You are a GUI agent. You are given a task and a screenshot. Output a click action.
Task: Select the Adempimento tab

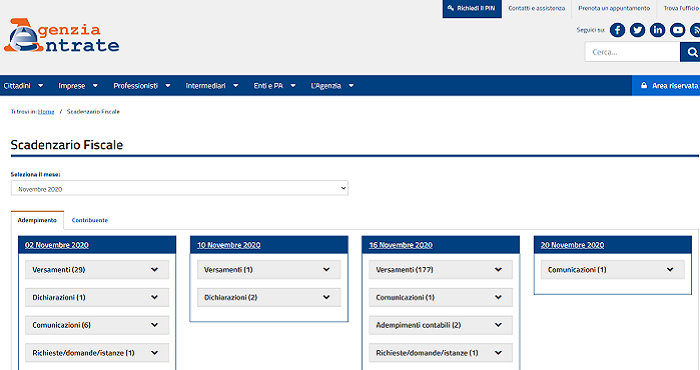[x=37, y=220]
